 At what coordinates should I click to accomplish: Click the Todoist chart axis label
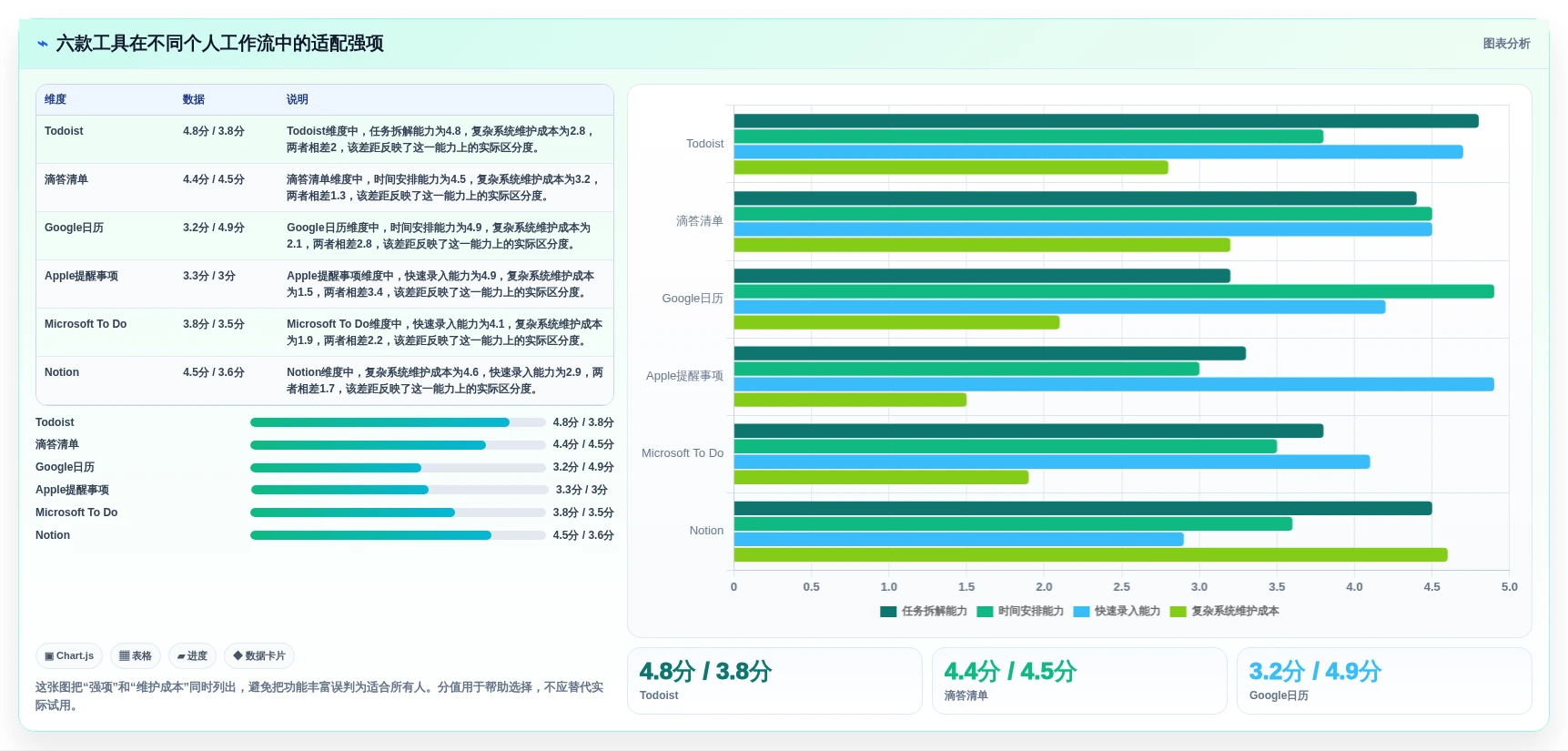tap(705, 144)
